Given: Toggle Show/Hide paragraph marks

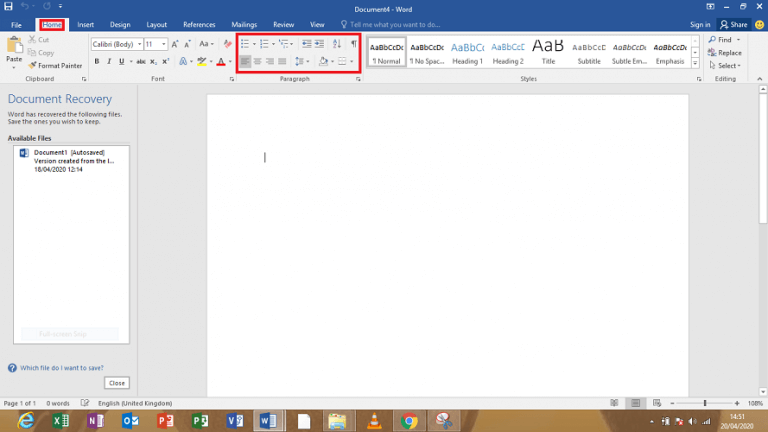Looking at the screenshot, I should pos(354,44).
